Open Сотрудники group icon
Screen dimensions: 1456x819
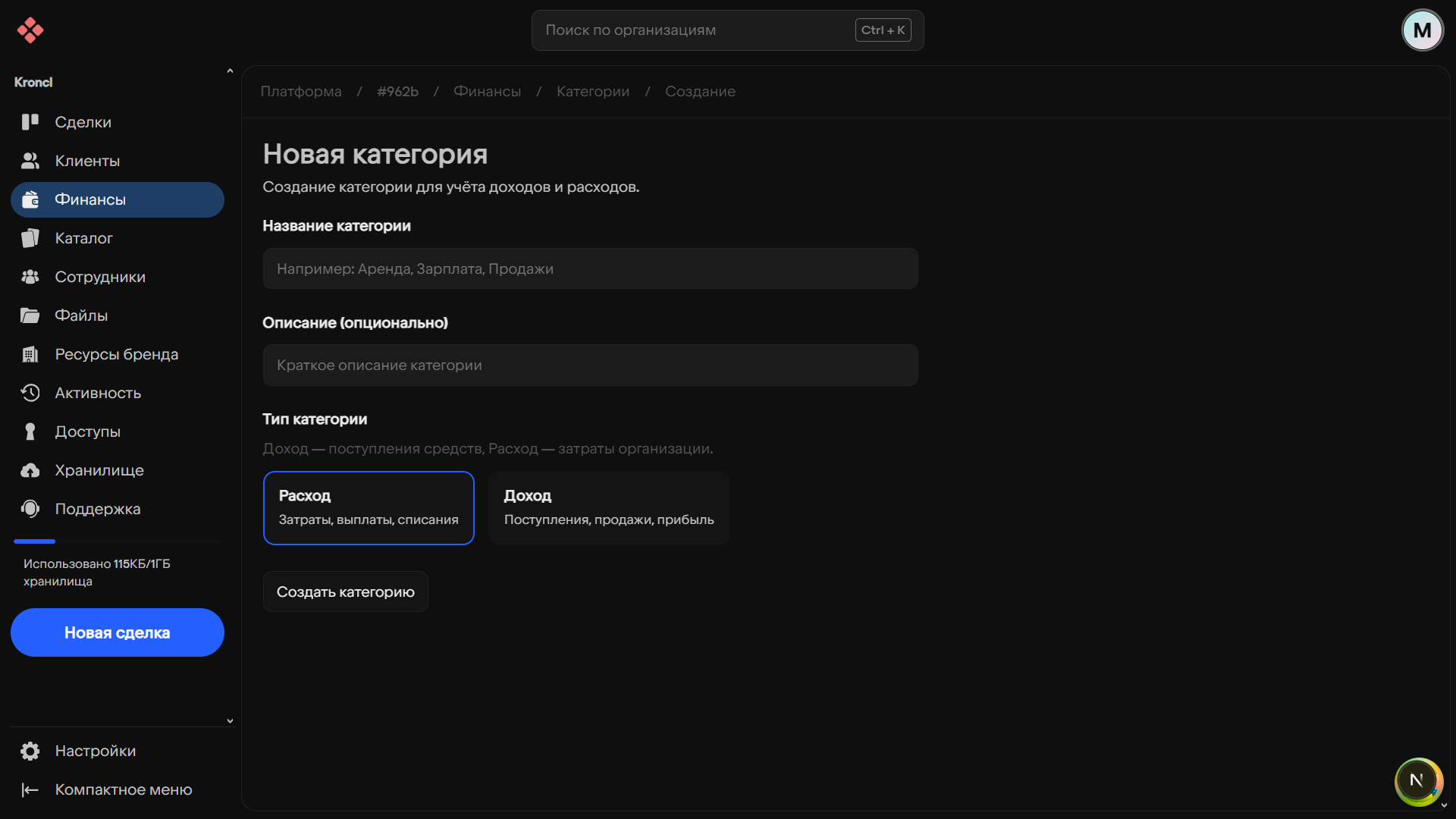(x=30, y=277)
